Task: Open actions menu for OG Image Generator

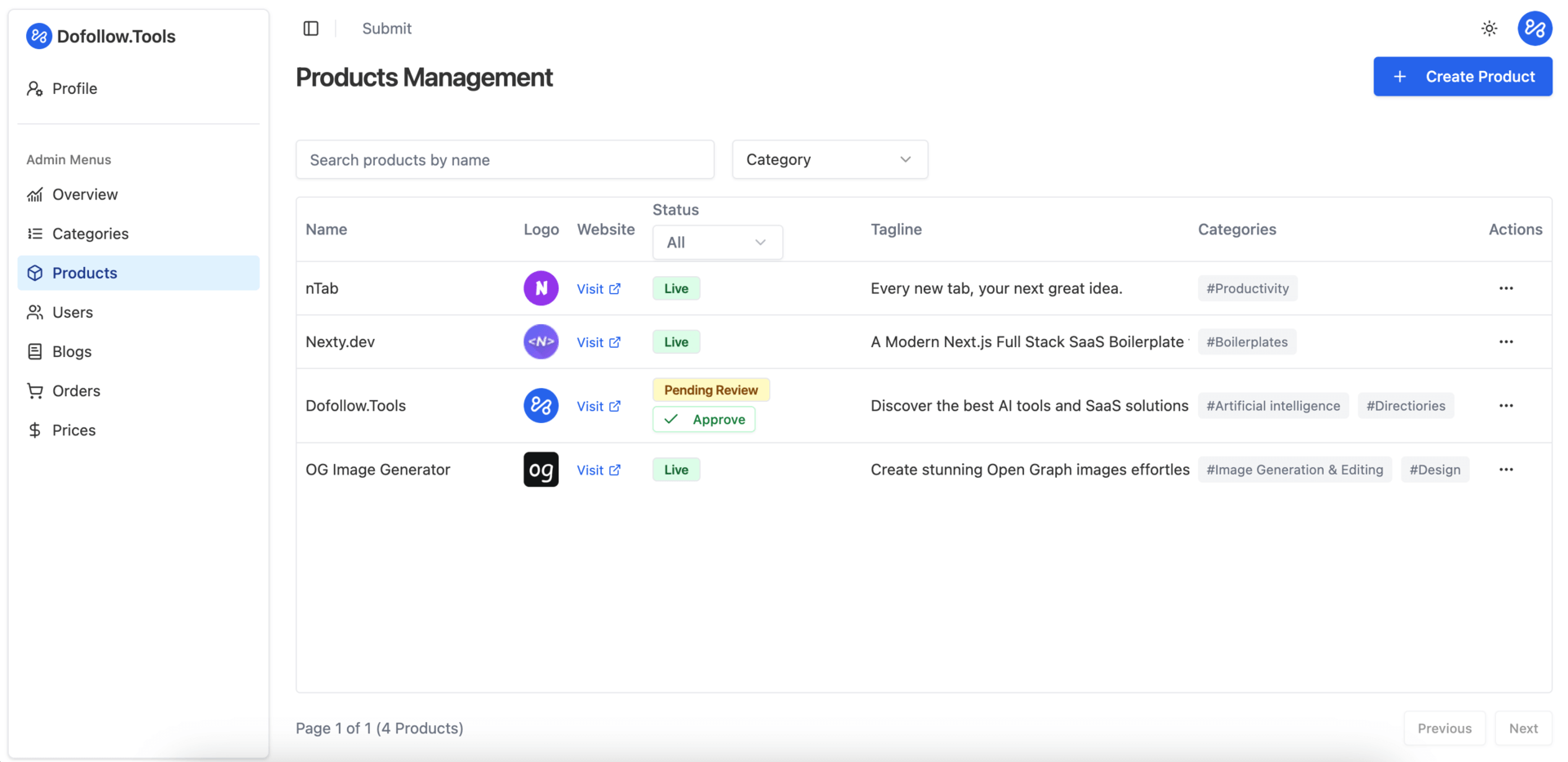Action: click(1506, 470)
